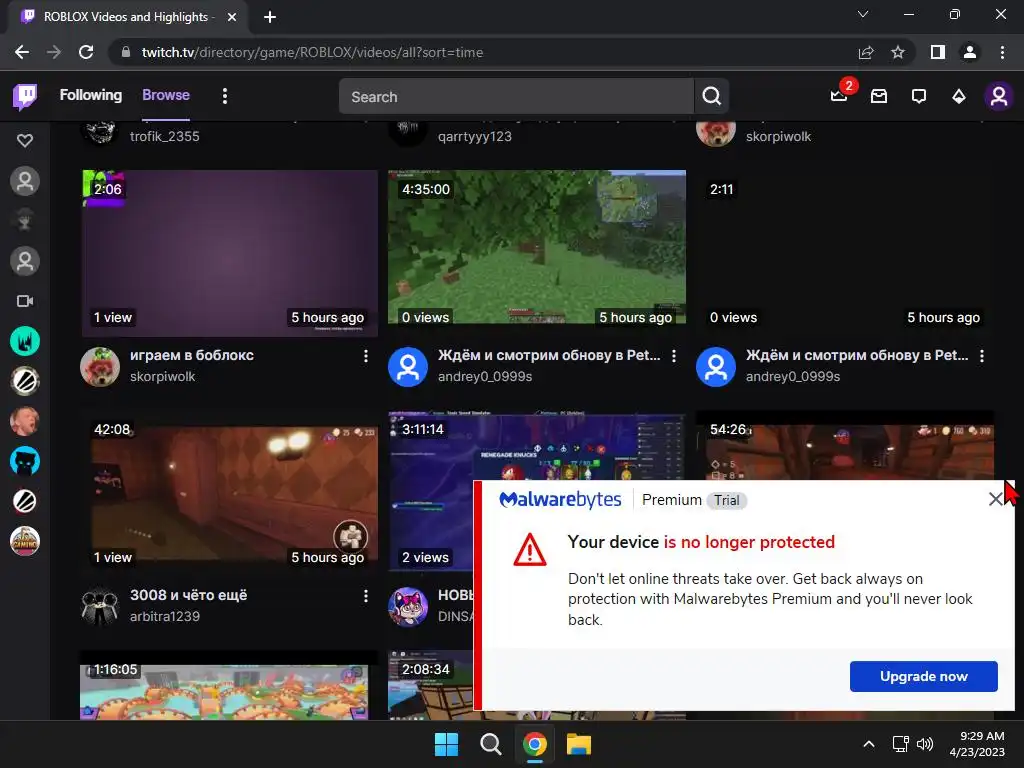The width and height of the screenshot is (1024, 768).
Task: Play the 54:26 video thumbnail
Action: point(845,445)
